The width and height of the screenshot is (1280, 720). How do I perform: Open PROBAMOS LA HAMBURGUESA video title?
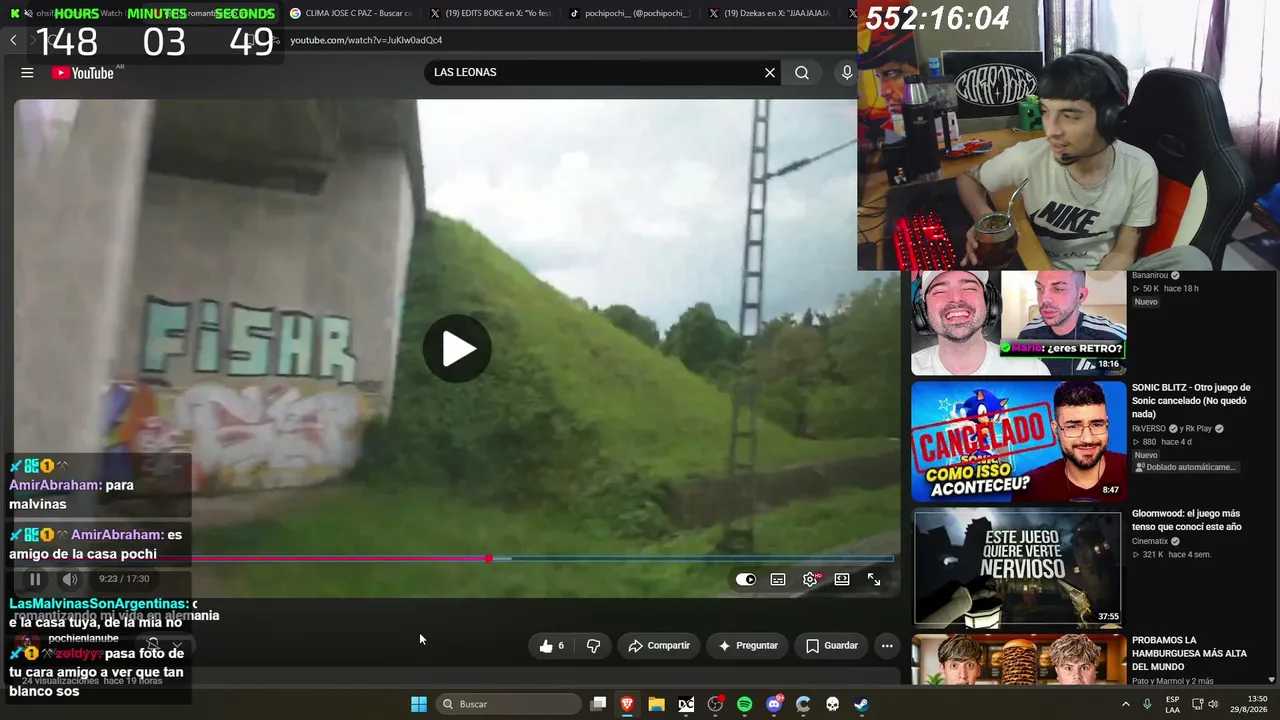pyautogui.click(x=1189, y=653)
